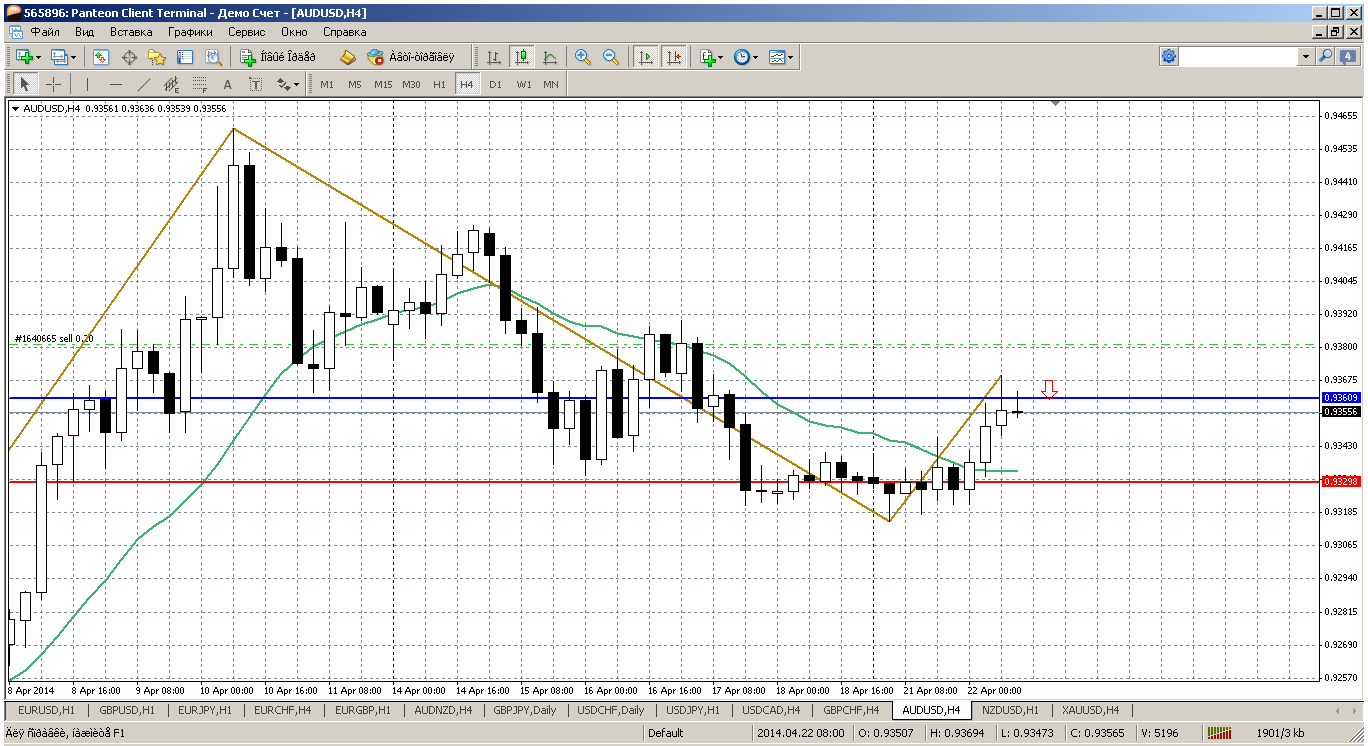Viewport: 1368px width, 746px height.
Task: Switch to the EURUSD,H1 chart tab
Action: click(x=46, y=710)
